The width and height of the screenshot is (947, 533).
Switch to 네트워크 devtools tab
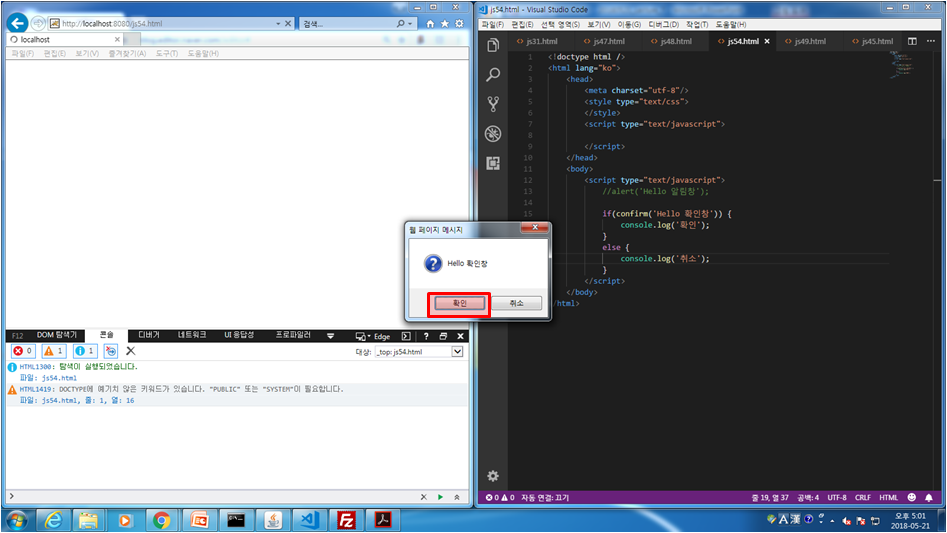tap(192, 335)
